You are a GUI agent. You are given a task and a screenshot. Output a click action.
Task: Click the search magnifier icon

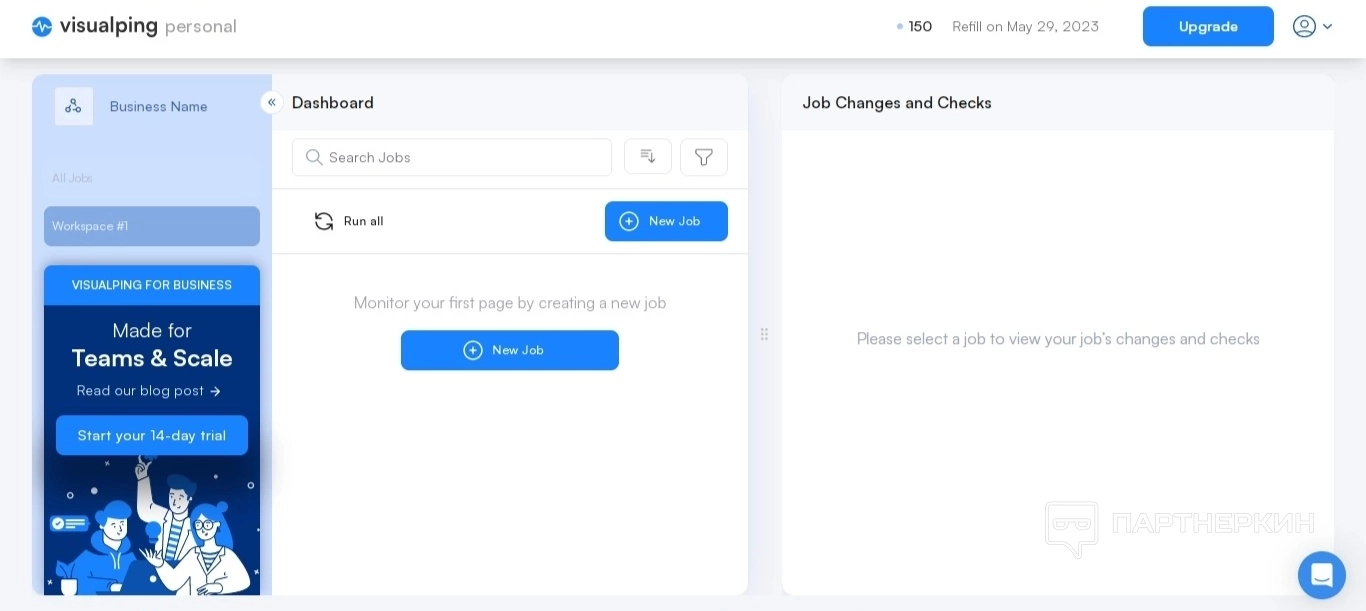[314, 157]
